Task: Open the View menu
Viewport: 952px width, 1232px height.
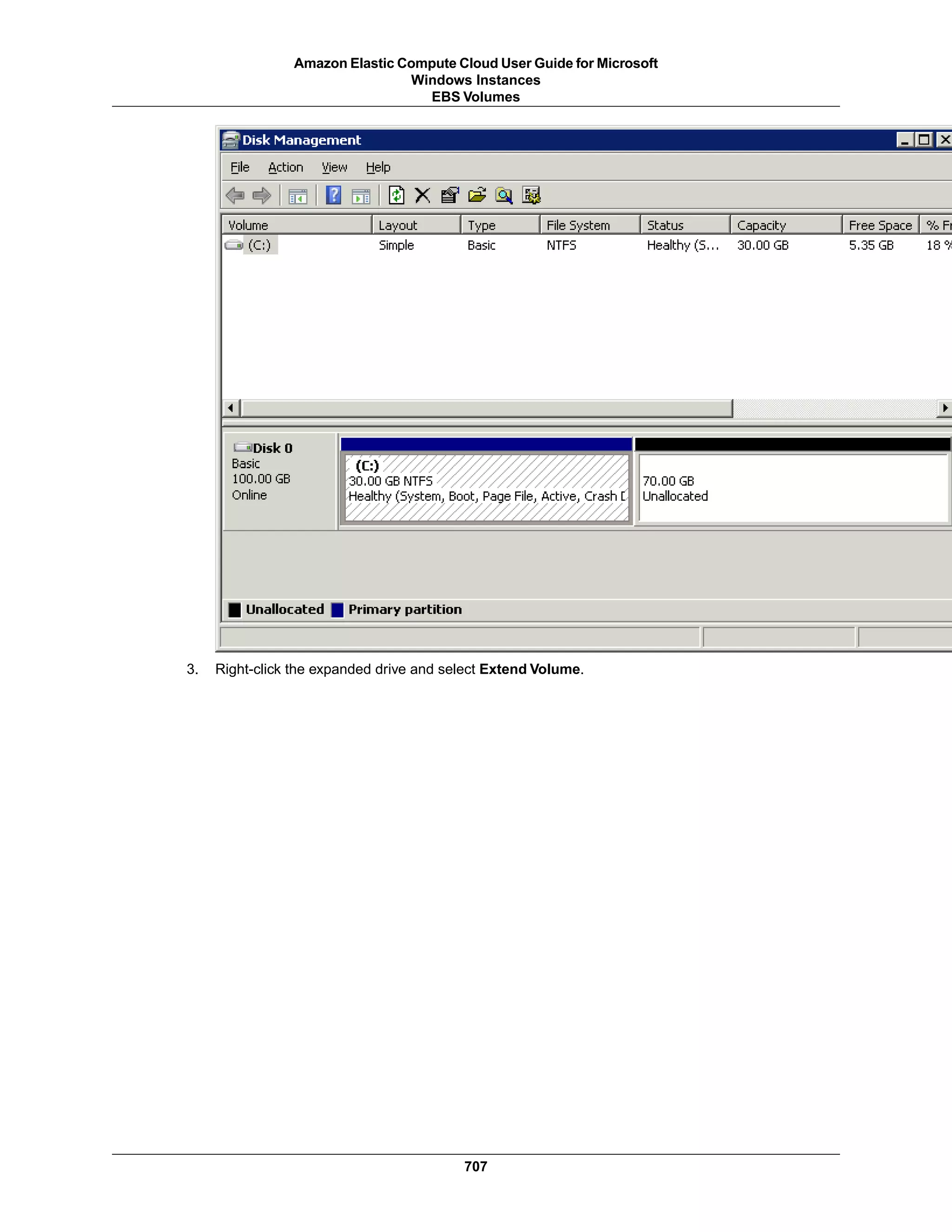Action: point(334,167)
